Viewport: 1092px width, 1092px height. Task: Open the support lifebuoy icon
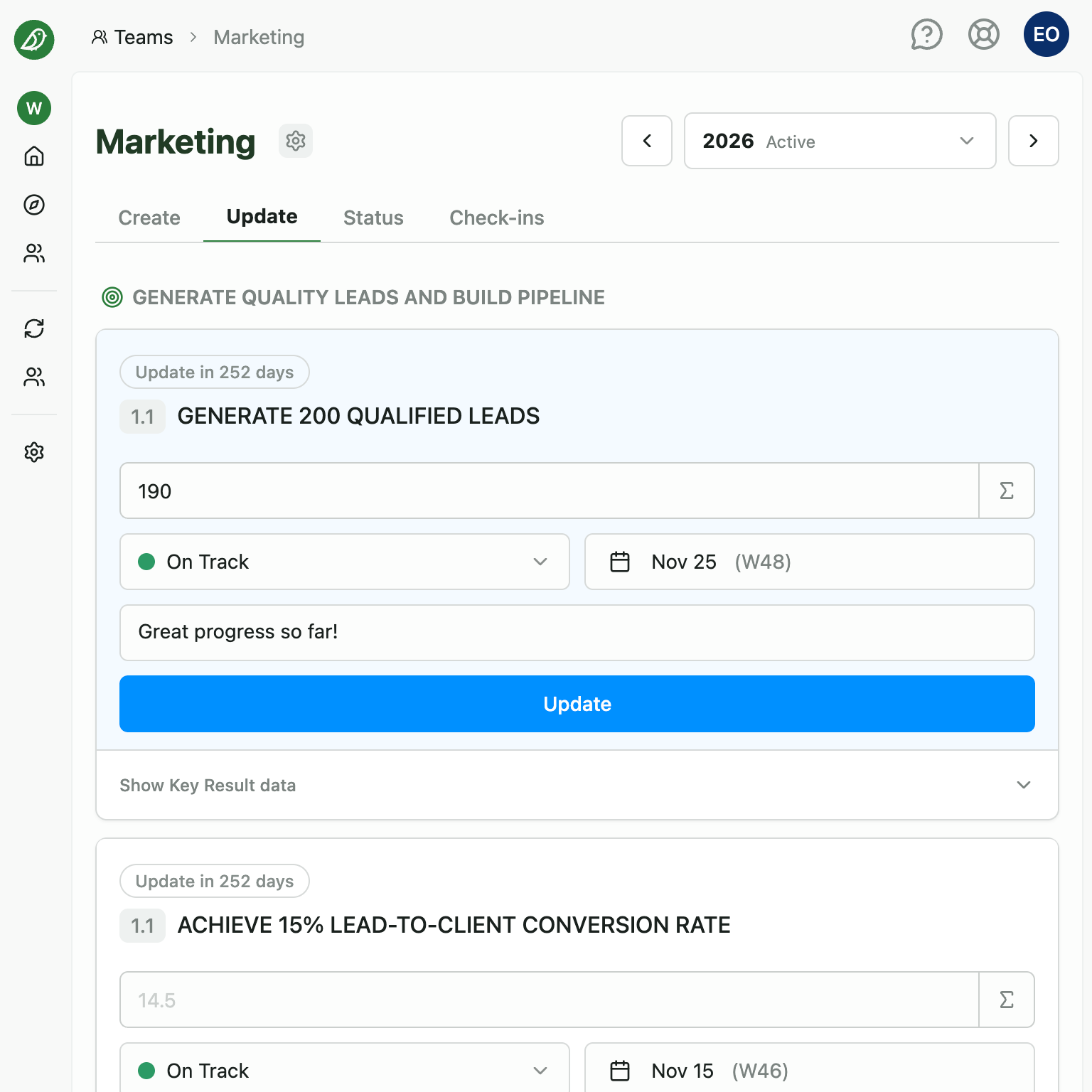coord(983,35)
